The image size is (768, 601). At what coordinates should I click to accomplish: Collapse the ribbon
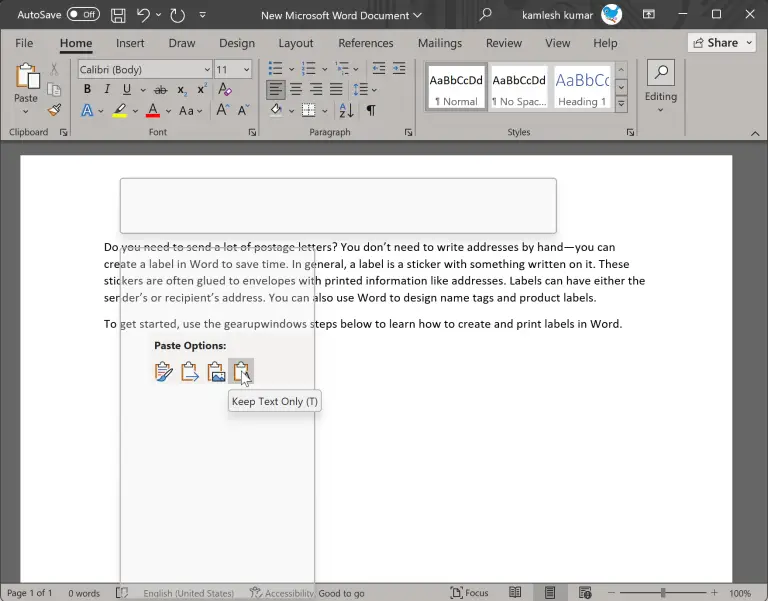[755, 133]
